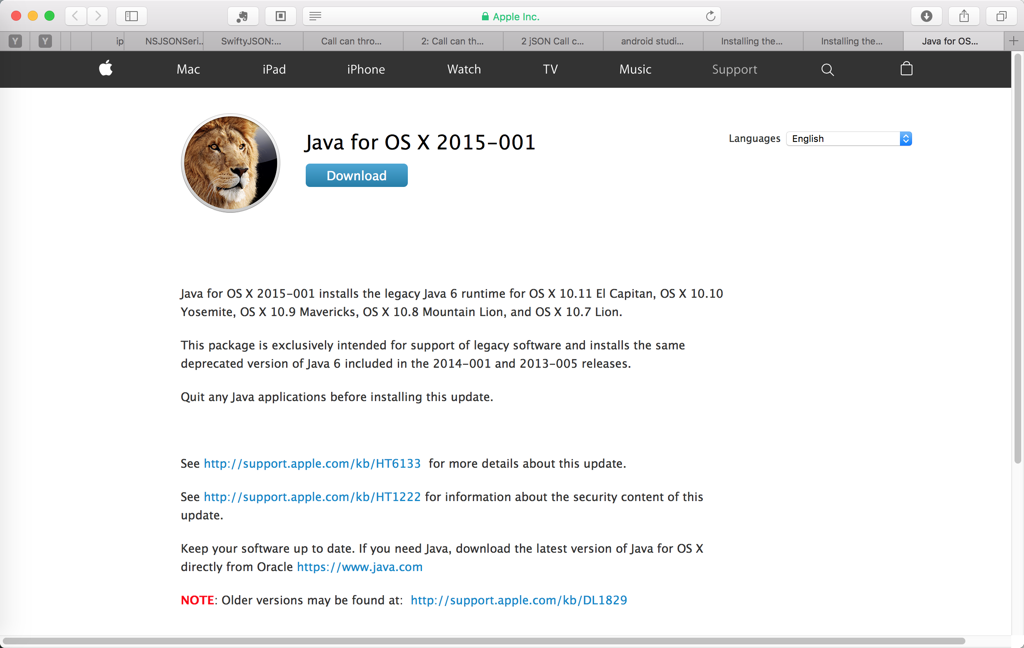Switch to the SwiftyJSON tab
1024x648 pixels.
click(x=250, y=41)
